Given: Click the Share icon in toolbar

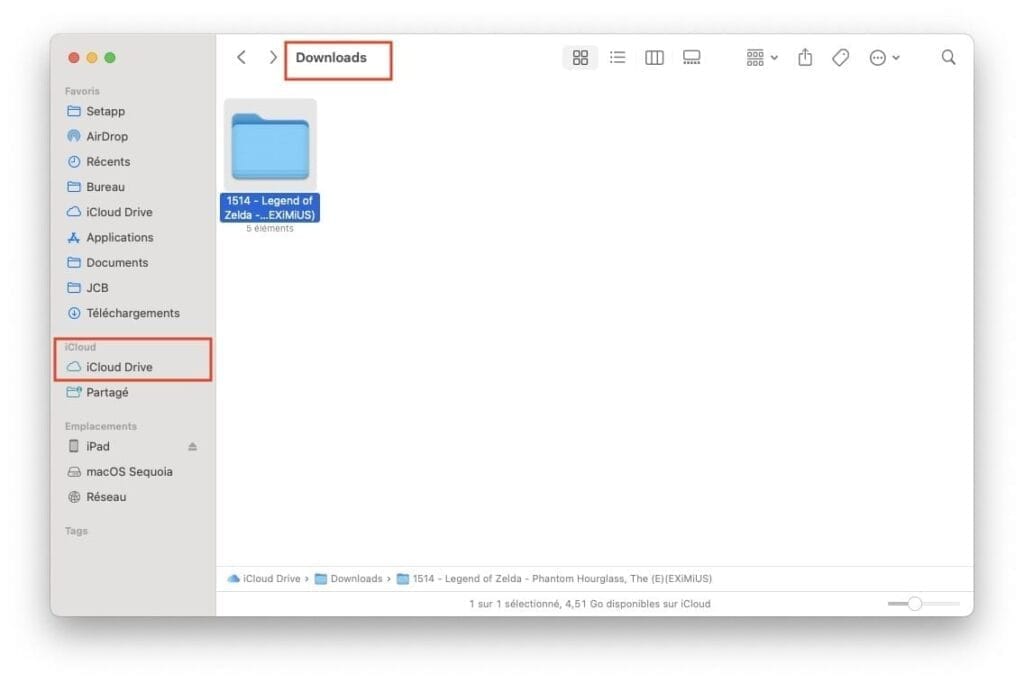Looking at the screenshot, I should point(805,58).
